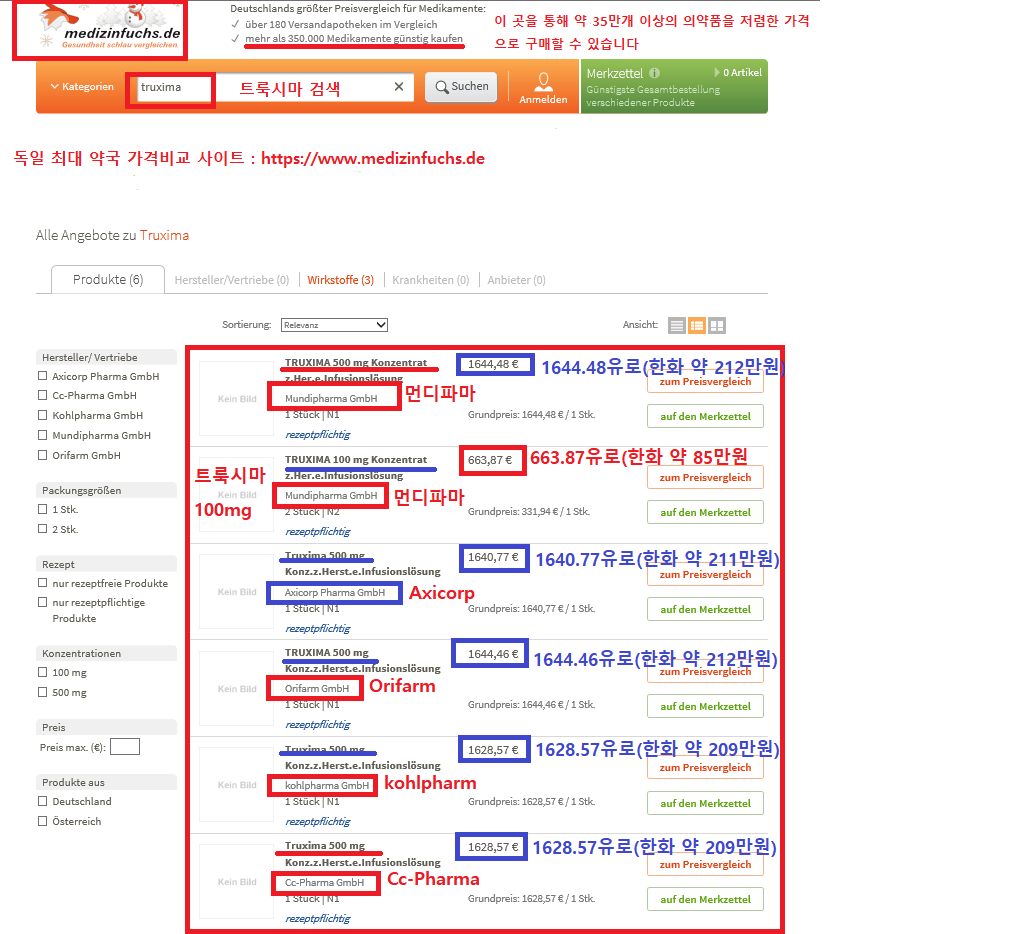
Task: Switch to Hersteller/Vertriebe (0) tab
Action: pyautogui.click(x=232, y=280)
